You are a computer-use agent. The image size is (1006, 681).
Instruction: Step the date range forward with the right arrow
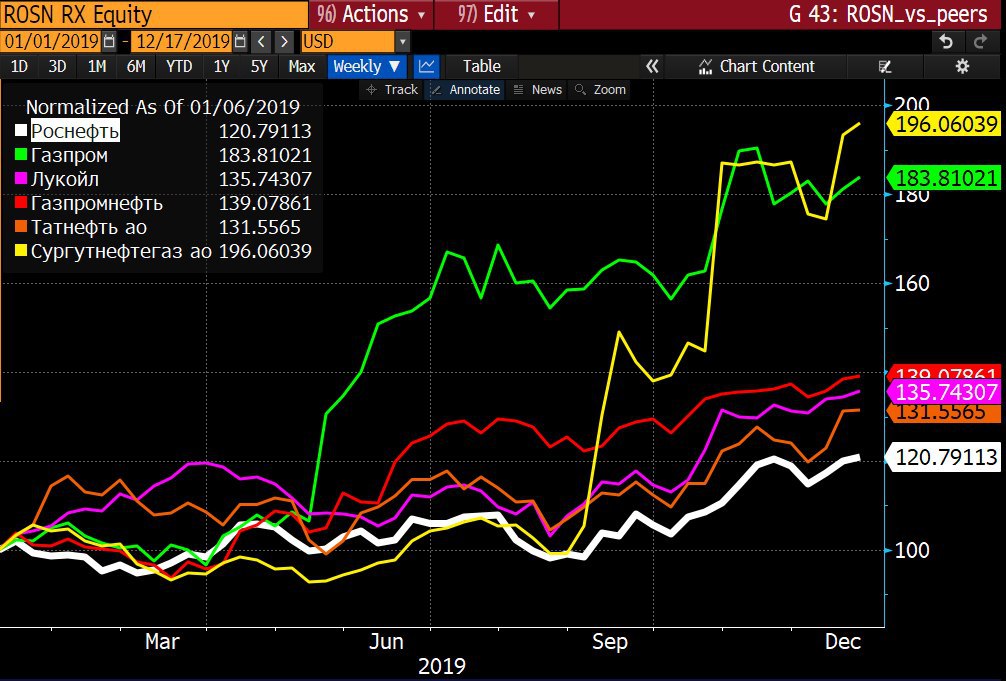(x=284, y=42)
